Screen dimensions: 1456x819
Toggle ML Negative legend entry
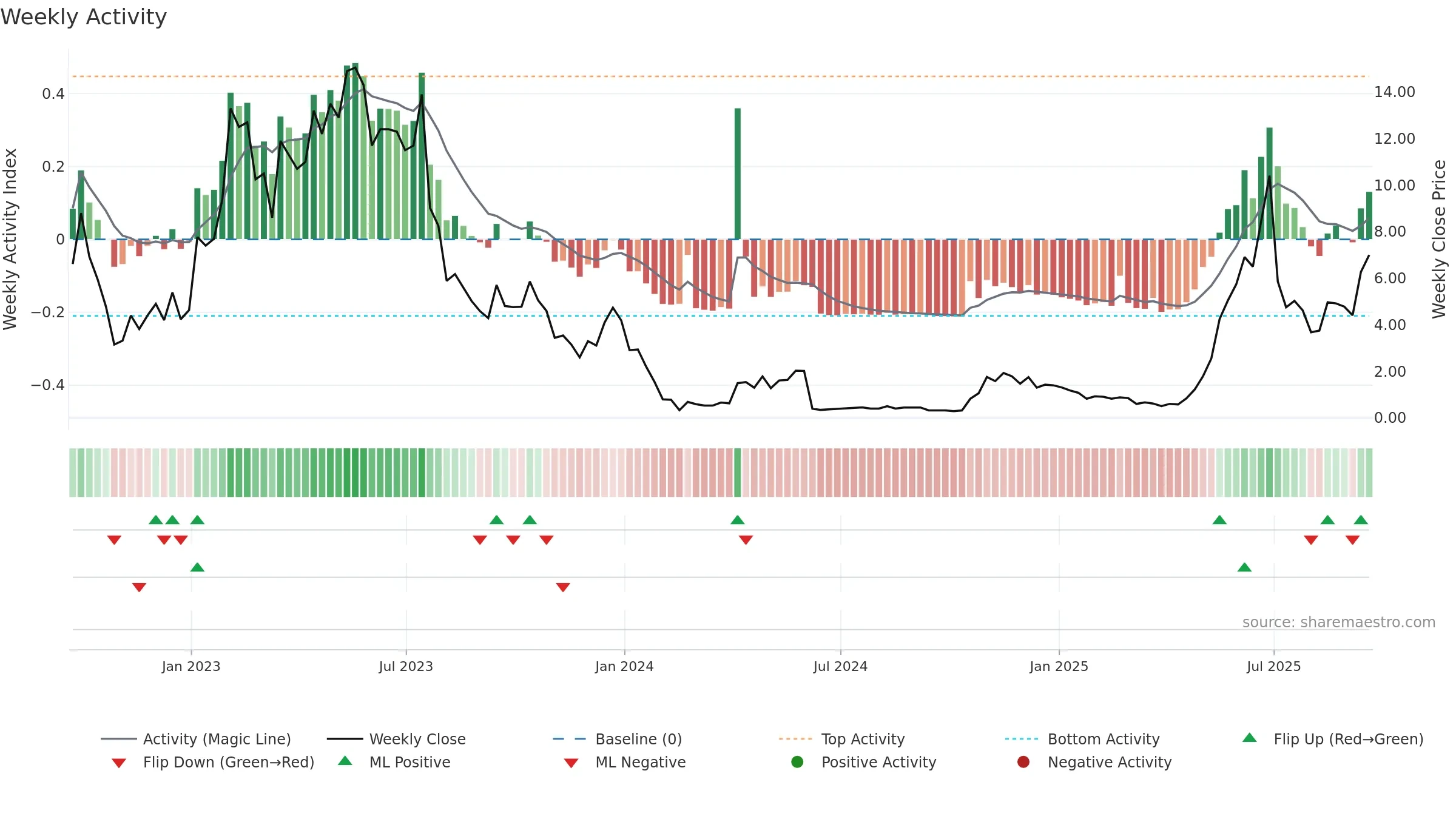tap(625, 762)
